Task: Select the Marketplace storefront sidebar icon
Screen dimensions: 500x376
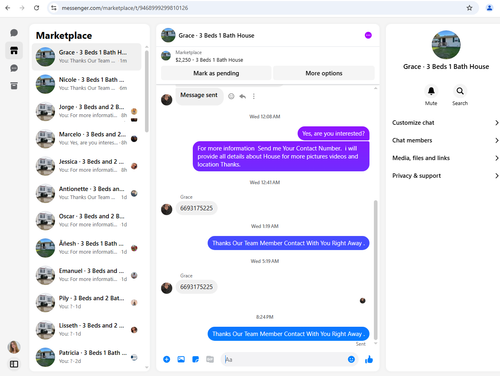Action: click(x=14, y=50)
